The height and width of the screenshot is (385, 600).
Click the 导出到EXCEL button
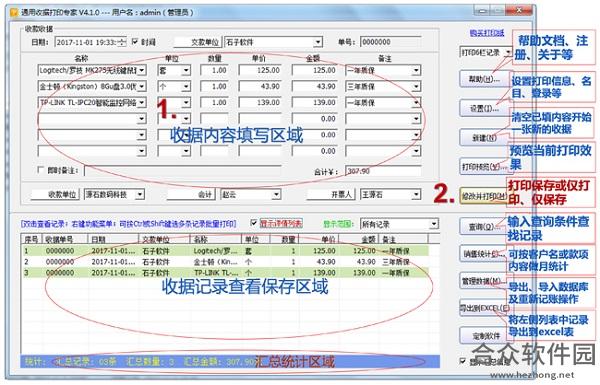click(484, 308)
